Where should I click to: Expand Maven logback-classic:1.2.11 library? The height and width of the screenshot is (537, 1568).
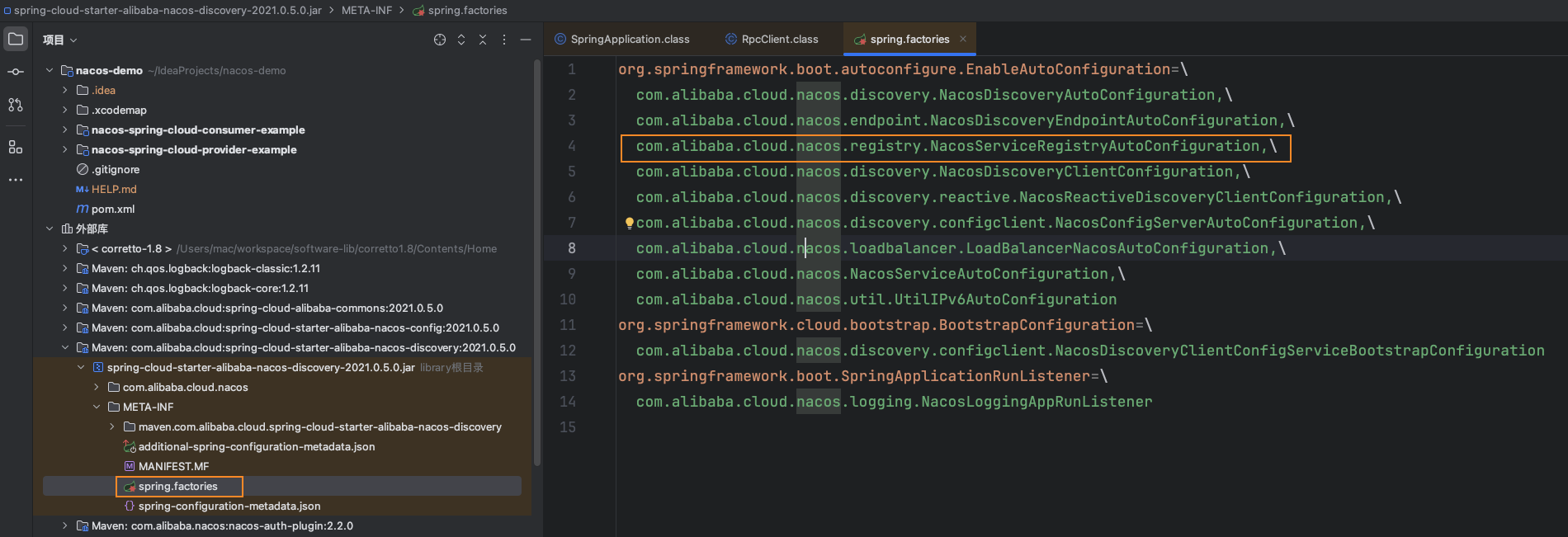point(65,268)
